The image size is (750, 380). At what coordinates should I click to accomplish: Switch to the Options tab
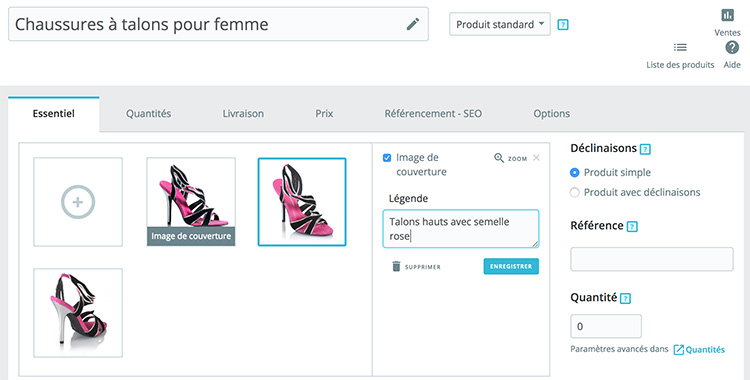coord(551,114)
